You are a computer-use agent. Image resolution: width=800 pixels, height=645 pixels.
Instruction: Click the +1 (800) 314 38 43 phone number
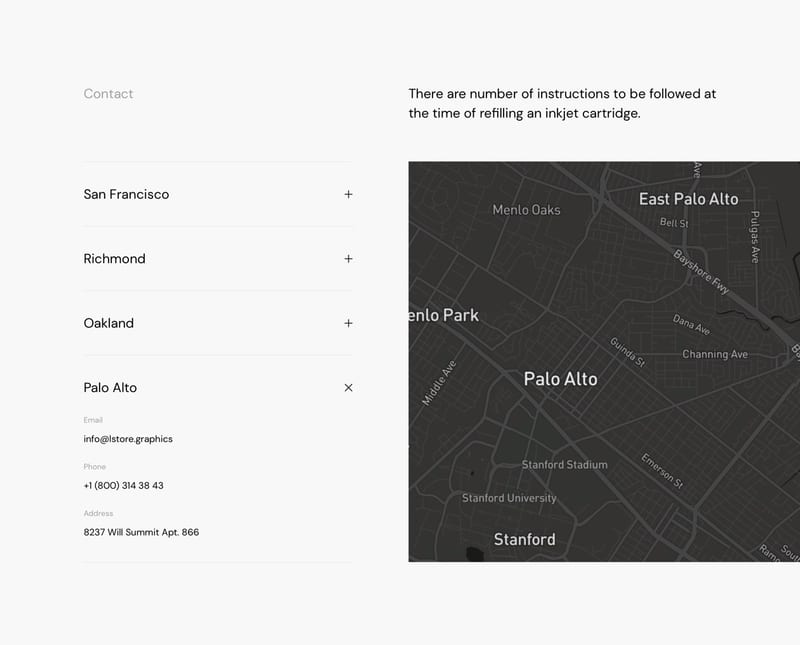pos(123,486)
